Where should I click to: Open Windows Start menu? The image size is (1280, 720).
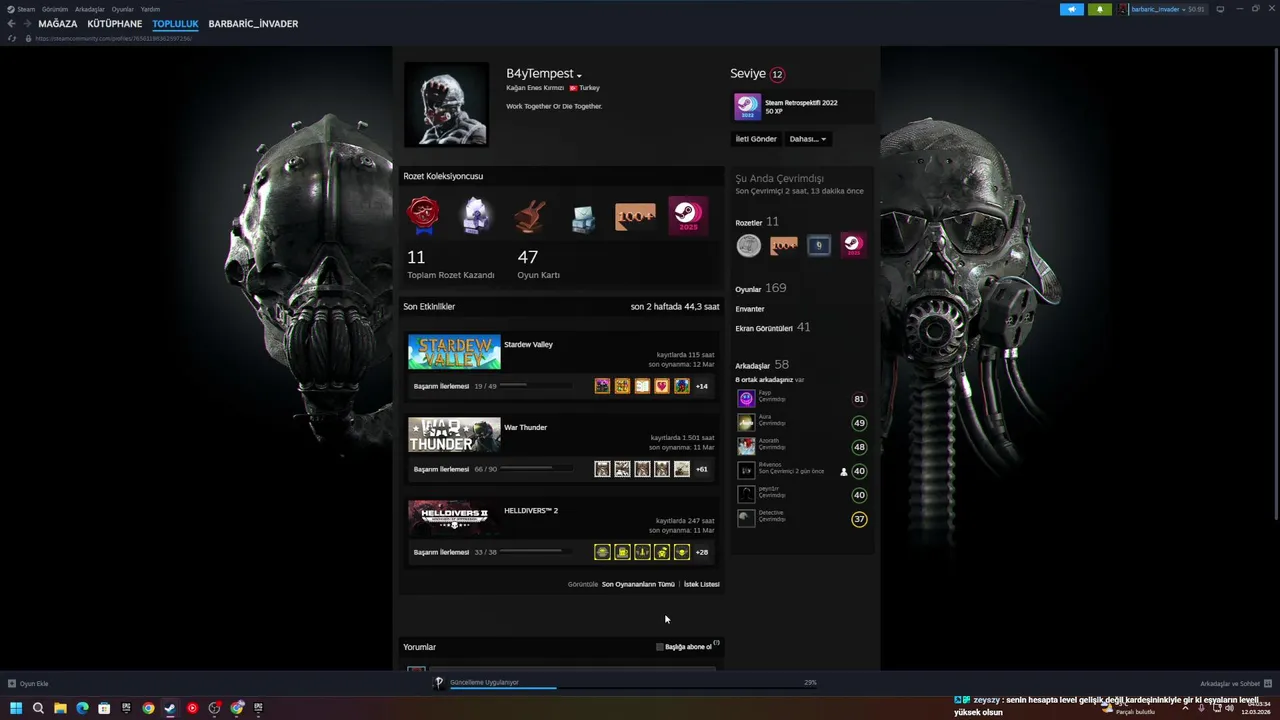coord(16,708)
